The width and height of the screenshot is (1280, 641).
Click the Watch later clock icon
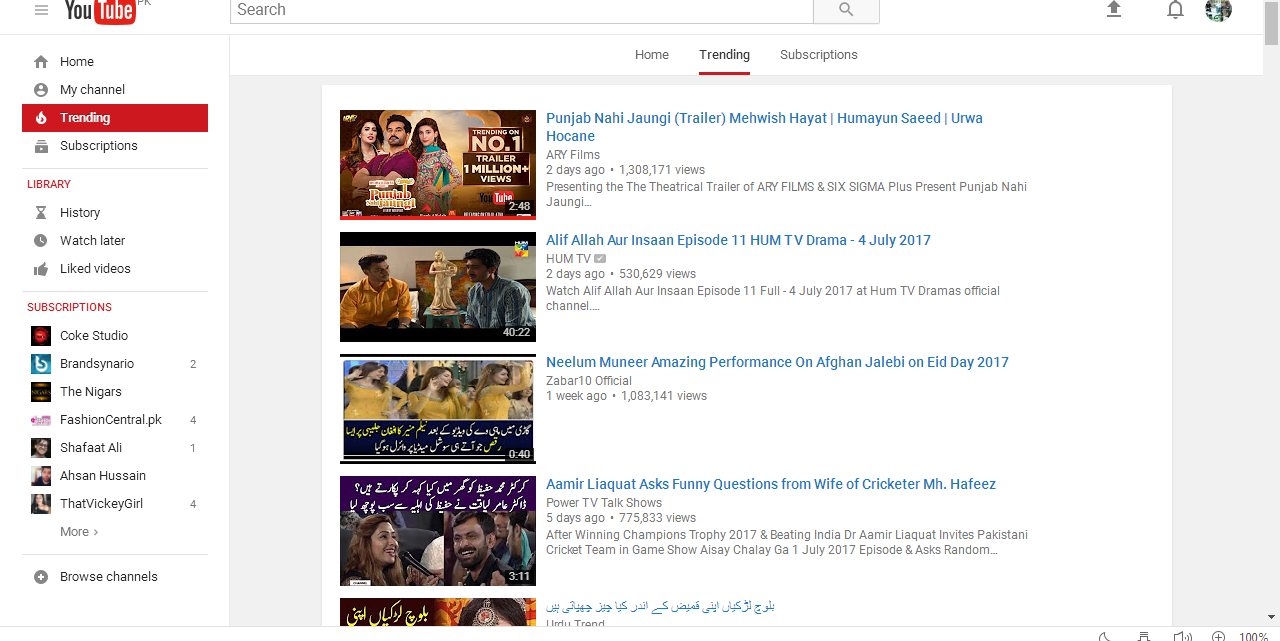coord(41,241)
